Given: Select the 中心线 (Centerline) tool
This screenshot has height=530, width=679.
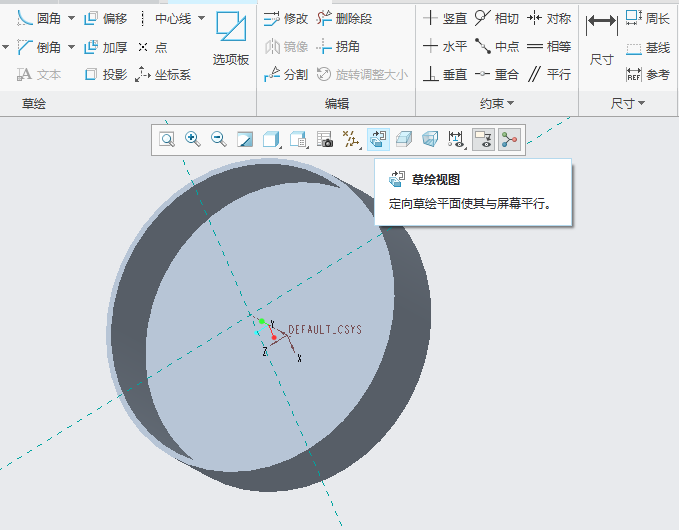Looking at the screenshot, I should tap(165, 18).
